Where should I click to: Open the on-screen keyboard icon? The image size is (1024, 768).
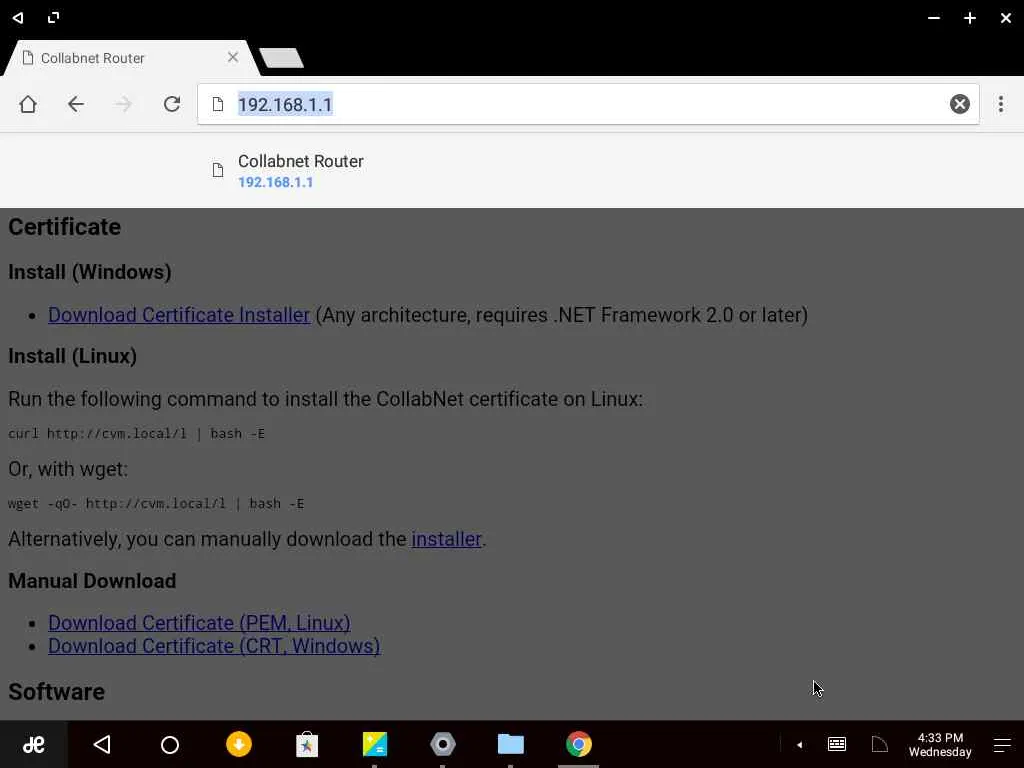[837, 744]
